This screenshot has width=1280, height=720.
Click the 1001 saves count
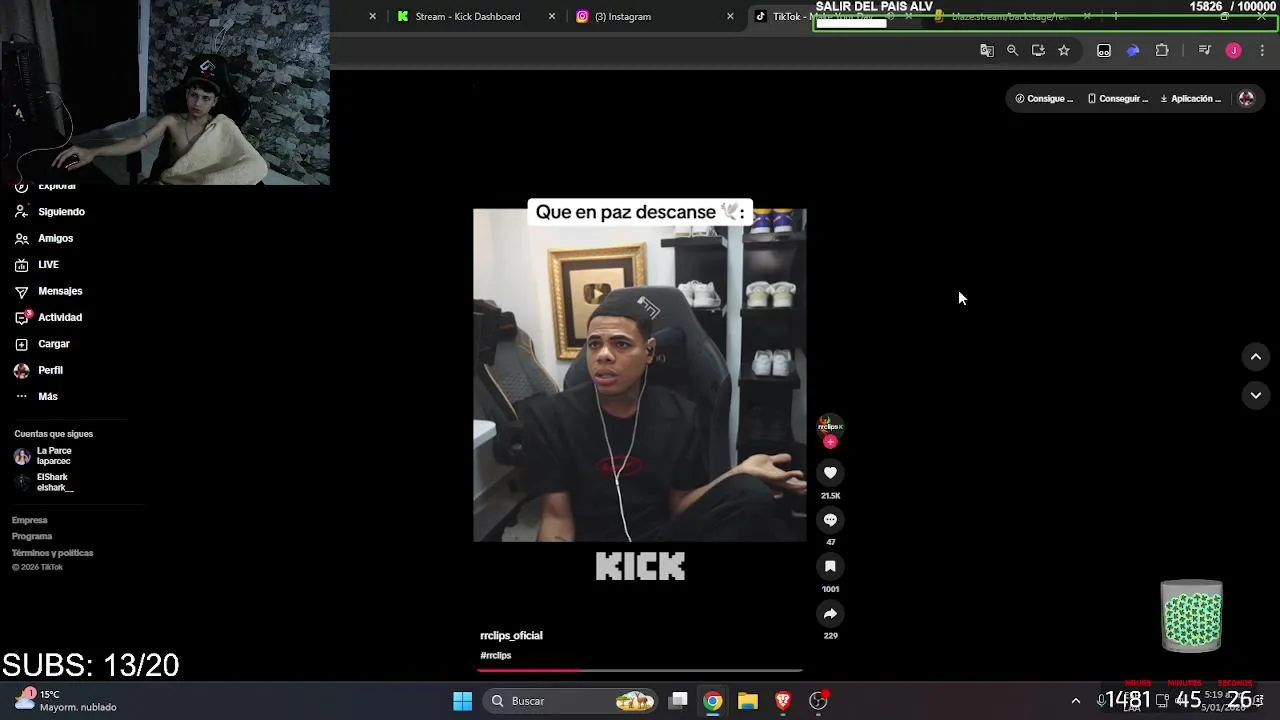click(x=830, y=589)
